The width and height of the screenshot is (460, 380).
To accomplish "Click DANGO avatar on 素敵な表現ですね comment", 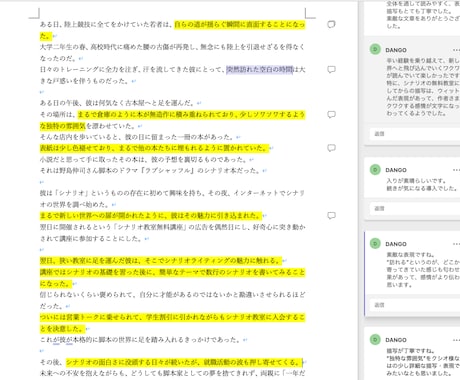I will [375, 243].
